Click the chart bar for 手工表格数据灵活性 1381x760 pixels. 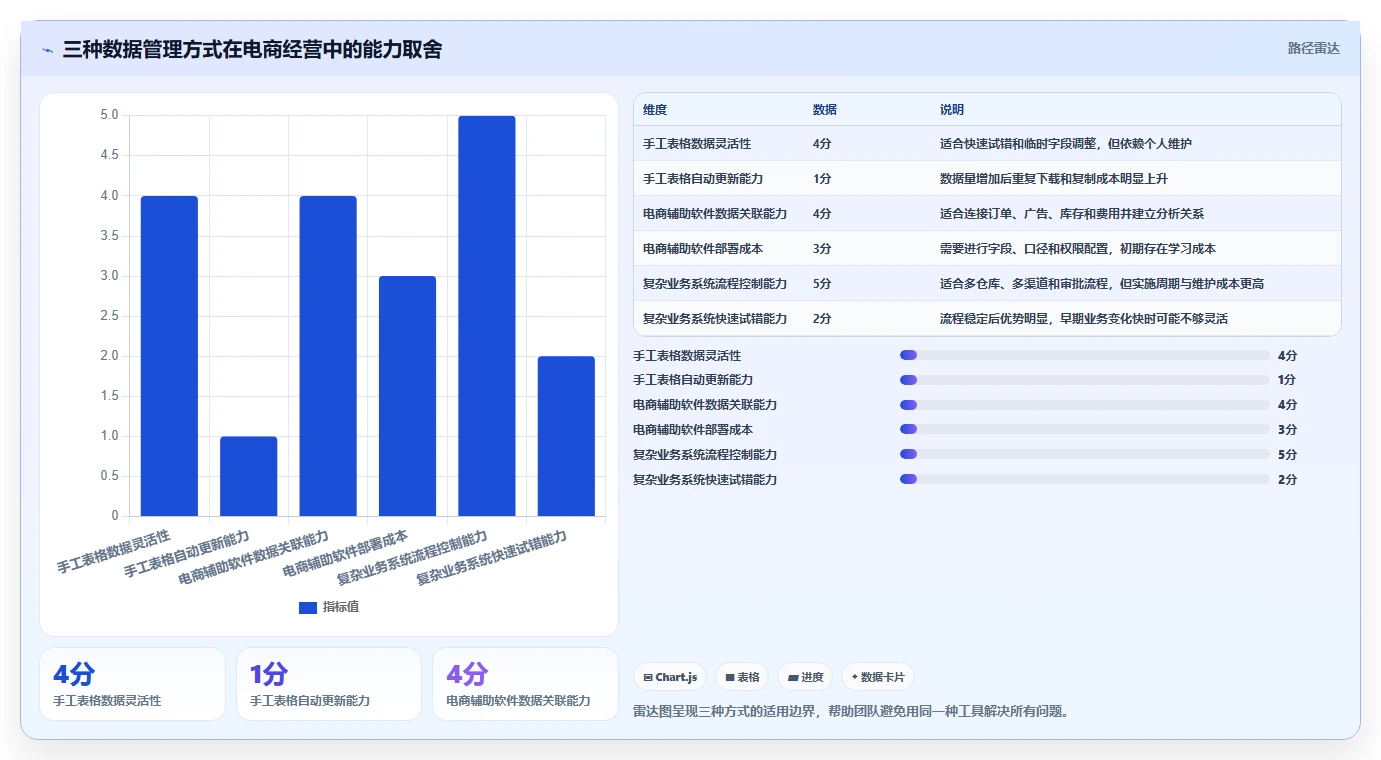point(169,356)
